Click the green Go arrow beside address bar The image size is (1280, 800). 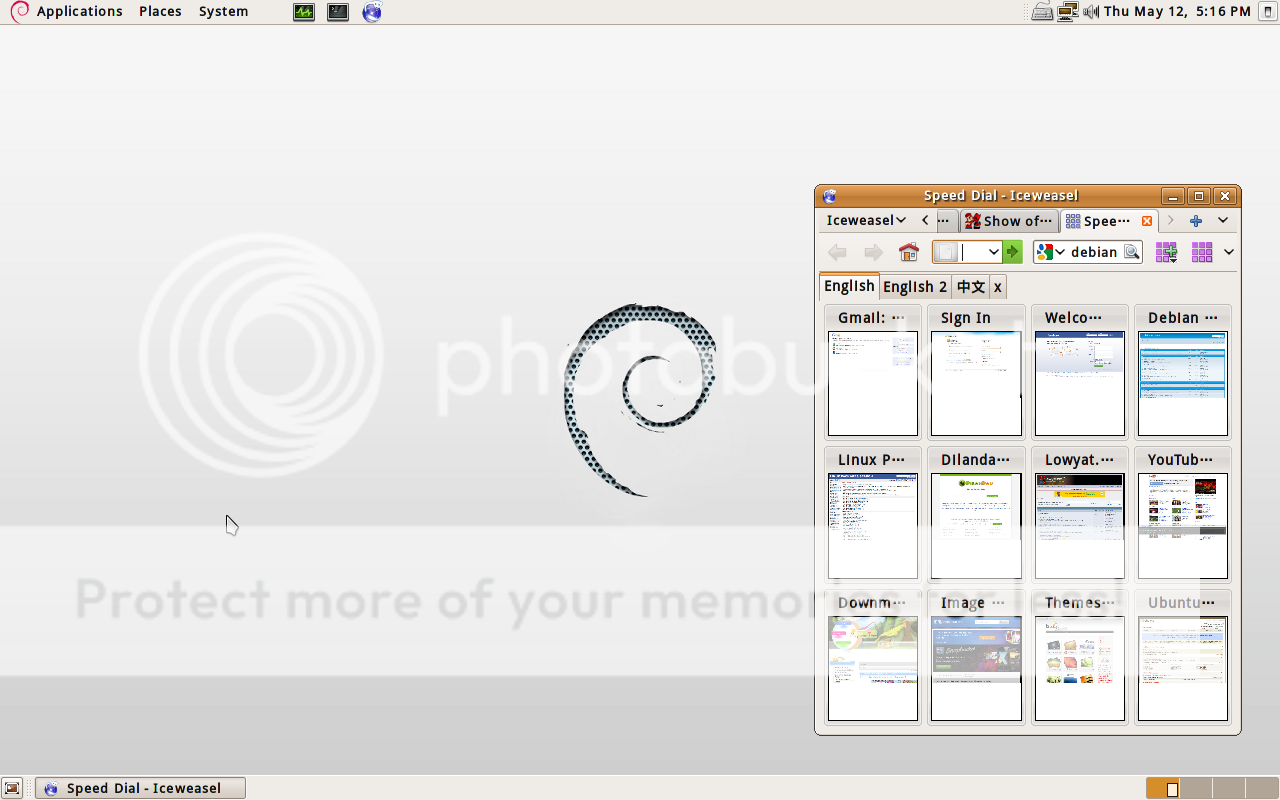tap(1012, 252)
